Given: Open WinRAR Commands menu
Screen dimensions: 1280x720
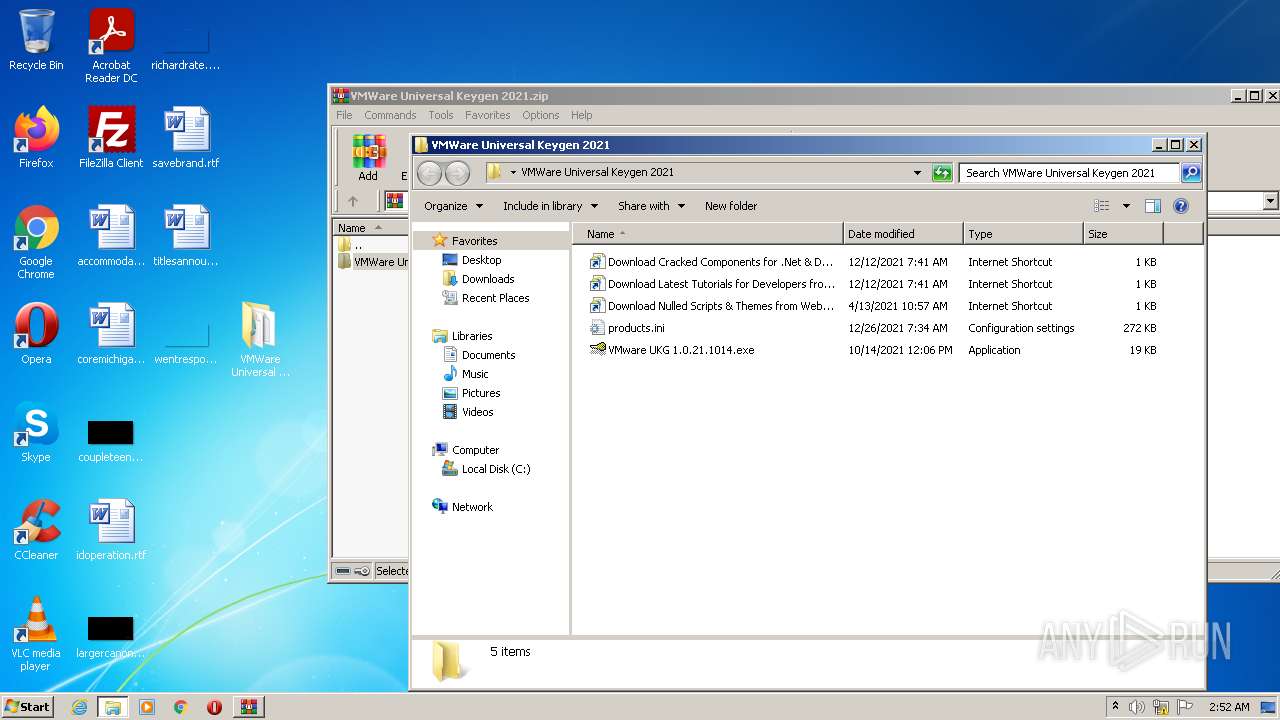Looking at the screenshot, I should click(x=390, y=115).
